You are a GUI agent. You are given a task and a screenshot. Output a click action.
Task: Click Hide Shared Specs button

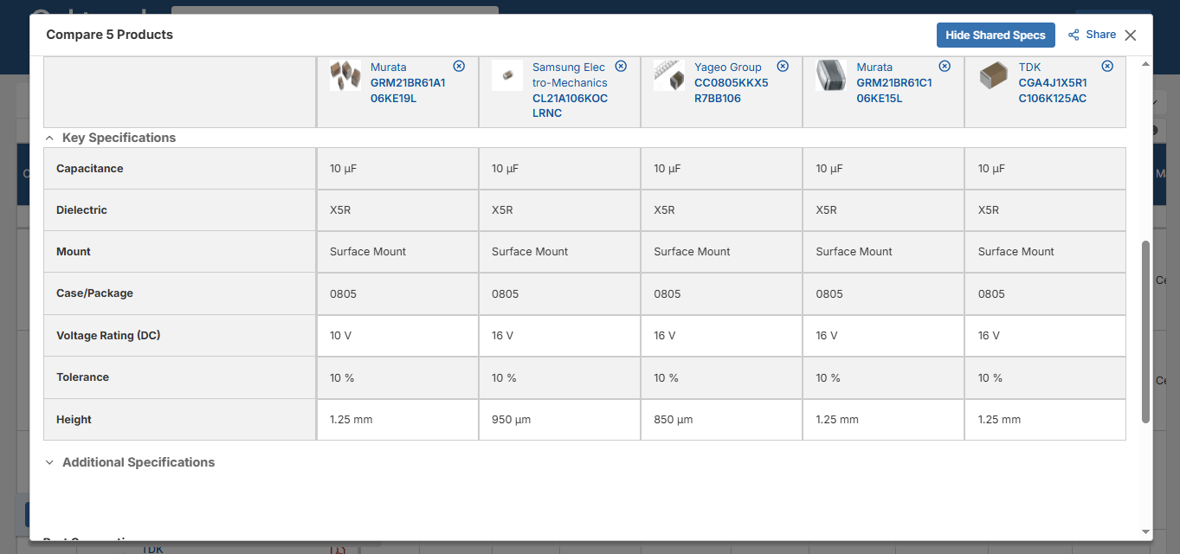[x=996, y=35]
